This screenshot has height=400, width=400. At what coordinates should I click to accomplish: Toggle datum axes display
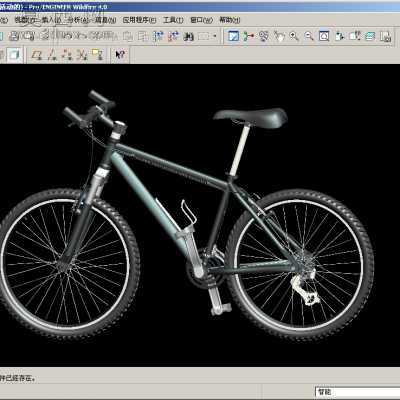coord(52,55)
